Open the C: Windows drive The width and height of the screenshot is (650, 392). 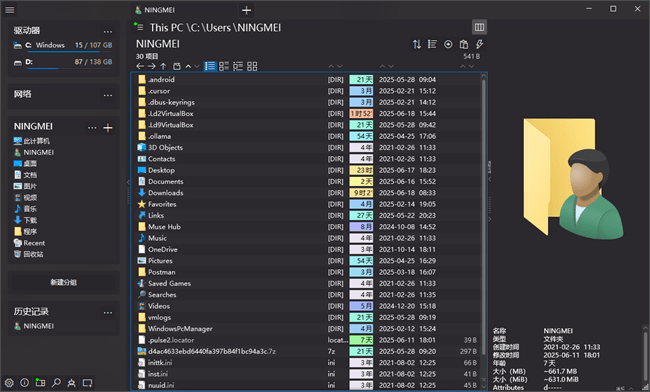(x=63, y=46)
